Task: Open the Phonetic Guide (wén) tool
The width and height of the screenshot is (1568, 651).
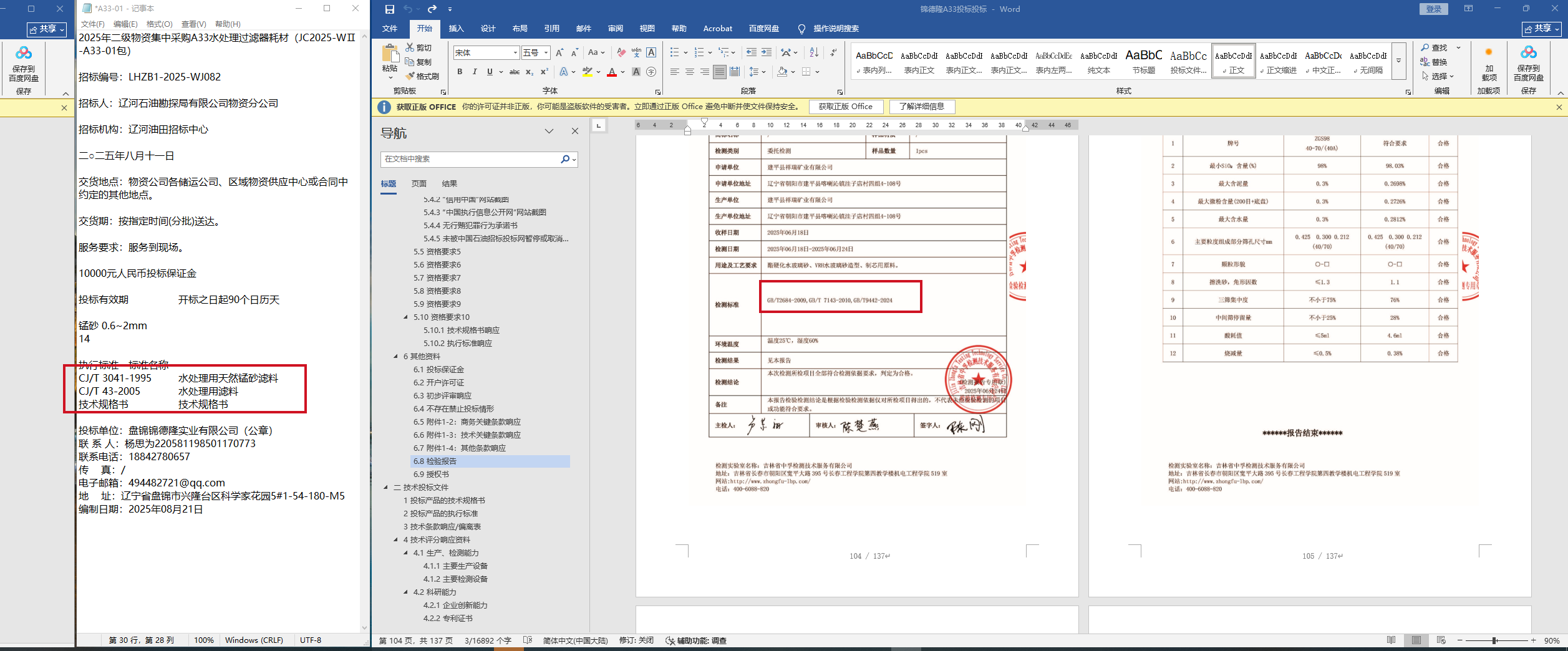Action: [636, 53]
